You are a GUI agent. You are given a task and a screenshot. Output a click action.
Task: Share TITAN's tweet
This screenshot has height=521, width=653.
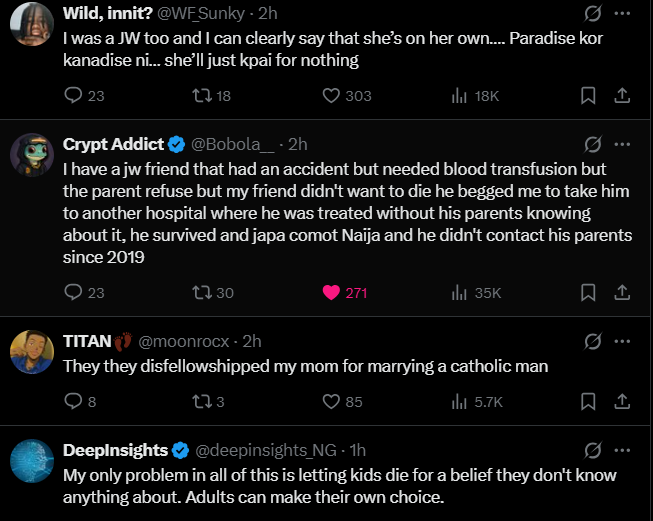click(x=621, y=402)
